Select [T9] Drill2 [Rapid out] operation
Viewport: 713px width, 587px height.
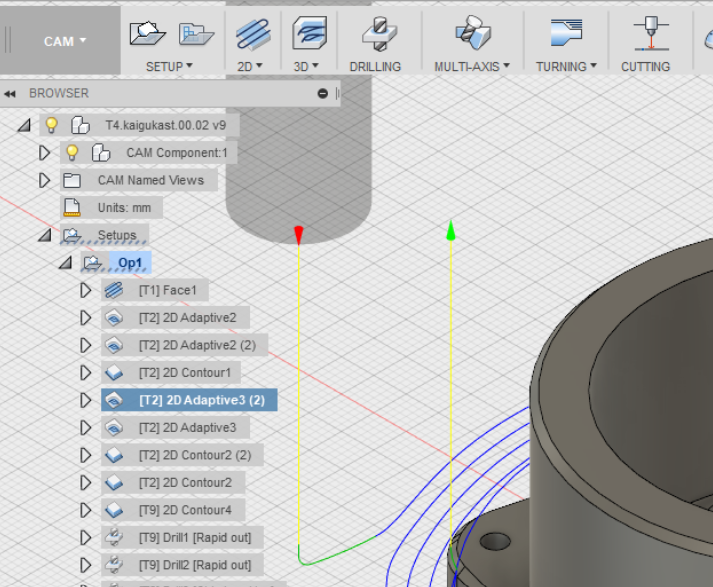coord(195,565)
